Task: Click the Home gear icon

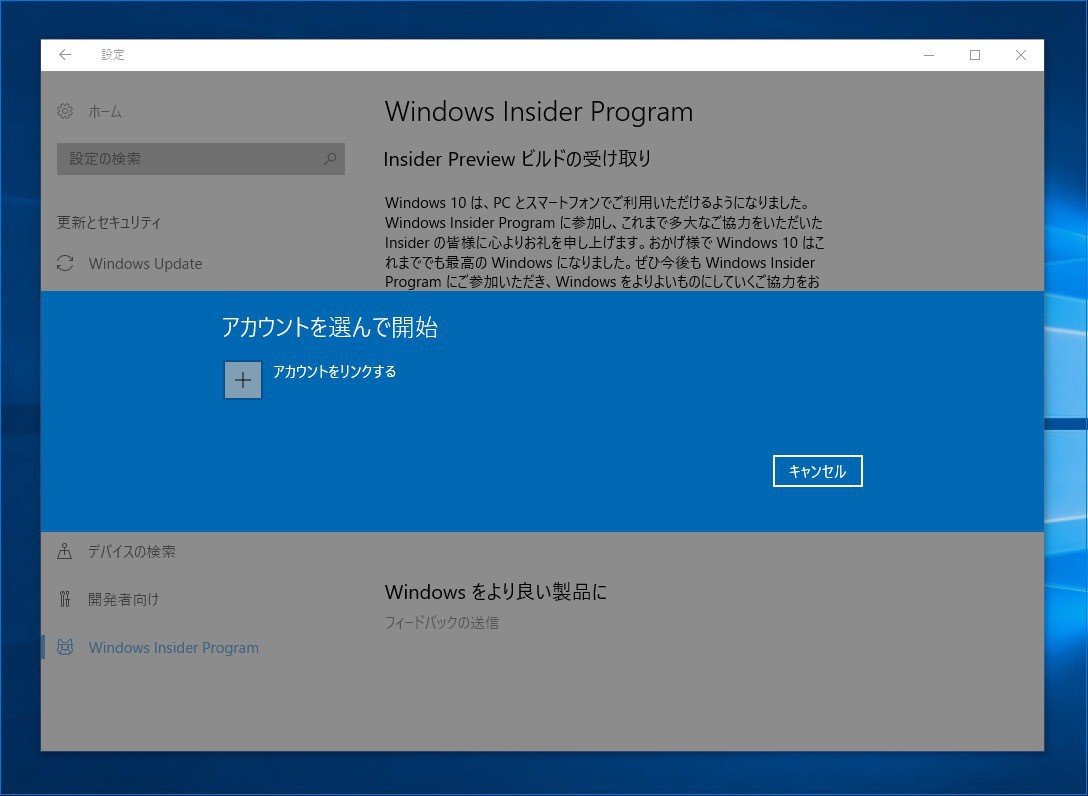Action: pos(65,111)
